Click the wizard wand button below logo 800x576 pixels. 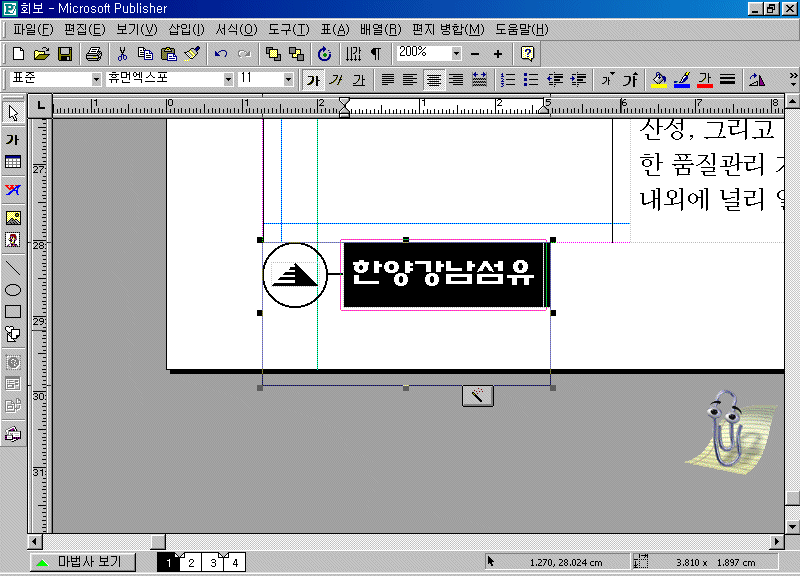478,395
